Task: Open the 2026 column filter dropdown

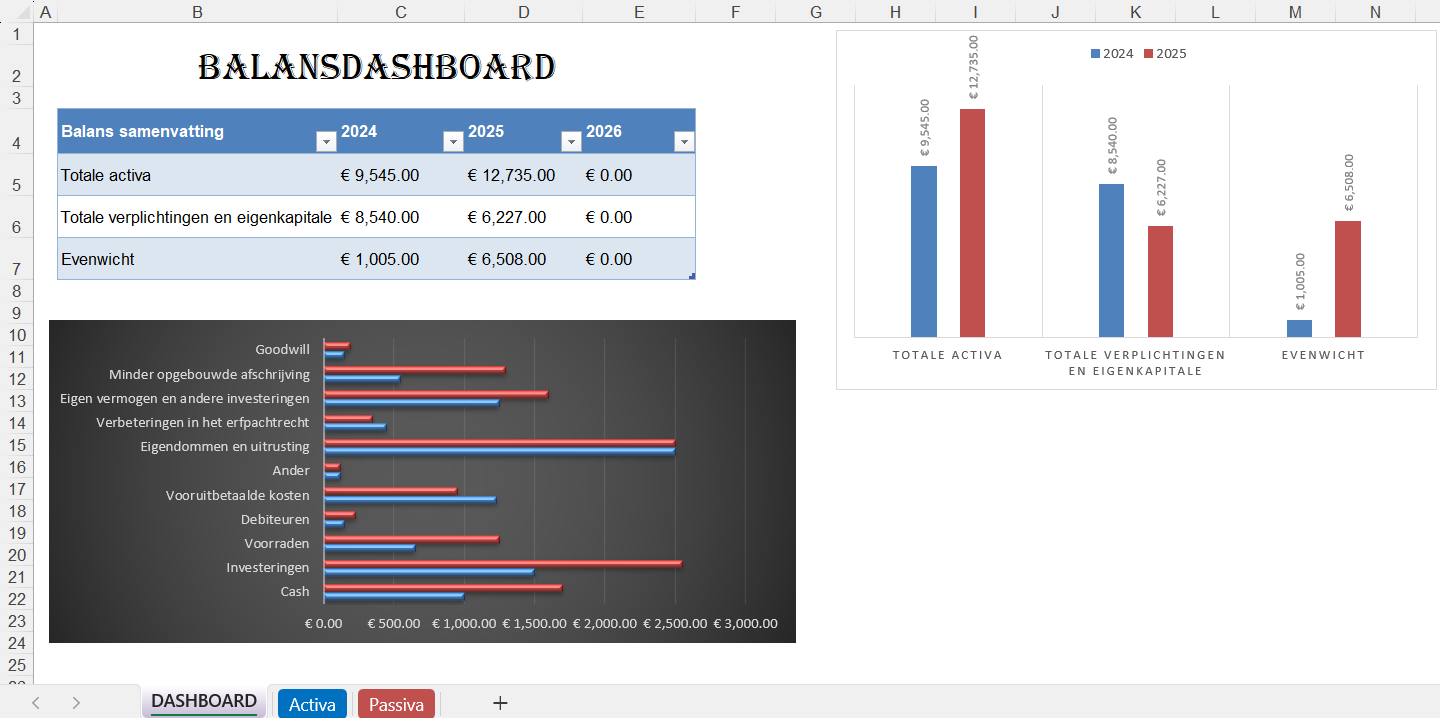Action: coord(684,141)
